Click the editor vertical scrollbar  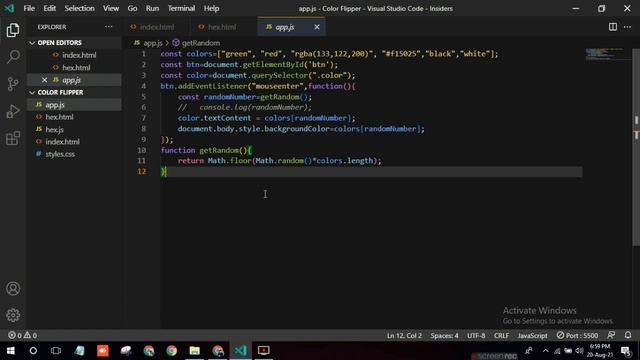(636, 147)
